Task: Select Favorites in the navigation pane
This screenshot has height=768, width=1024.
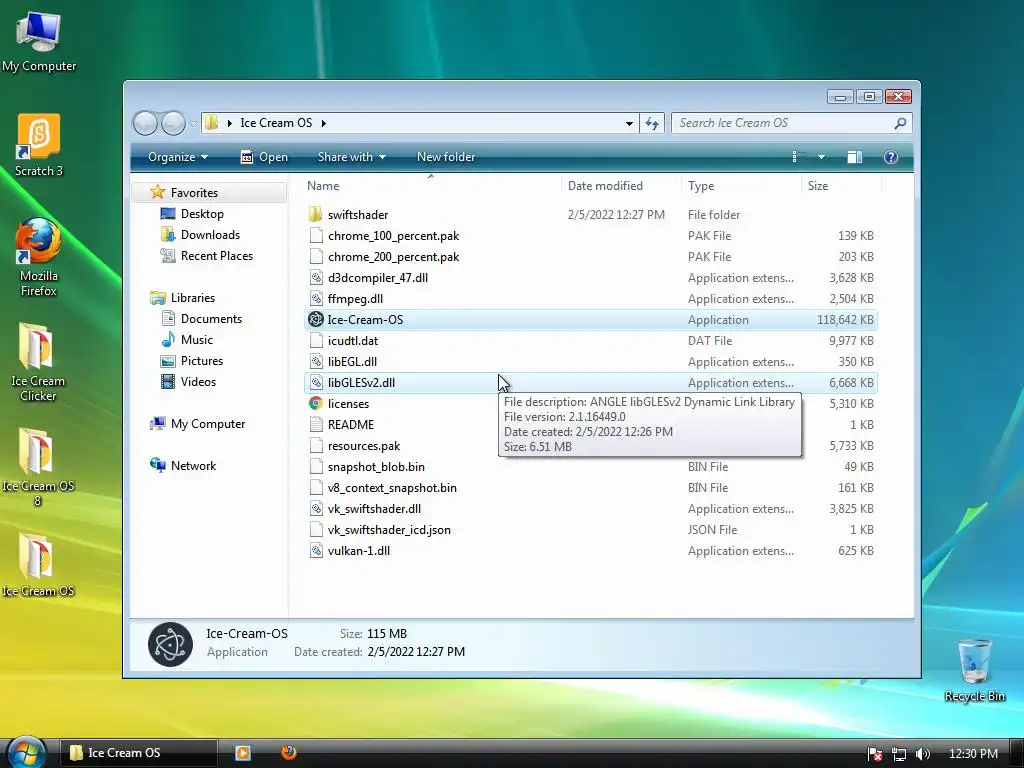Action: (194, 193)
